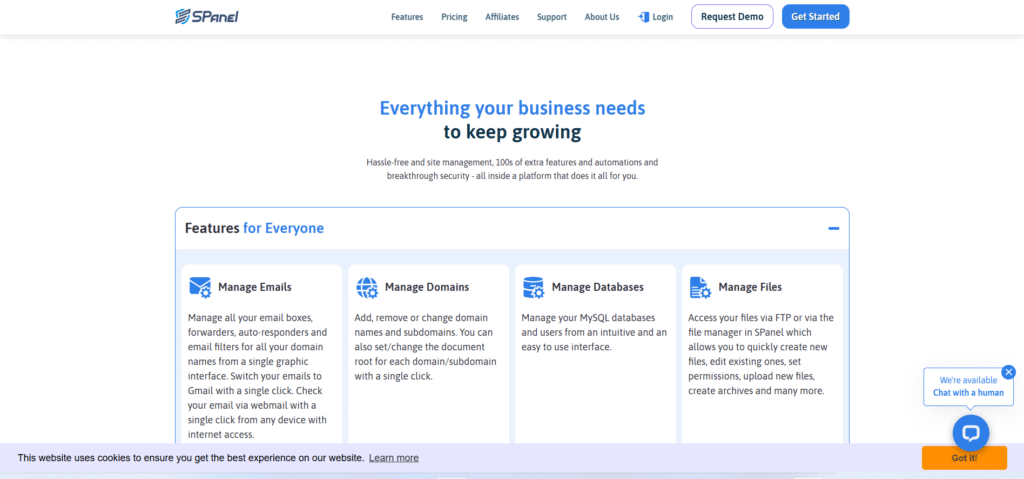The width and height of the screenshot is (1024, 479).
Task: Close the chat availability popup
Action: pyautogui.click(x=1008, y=372)
